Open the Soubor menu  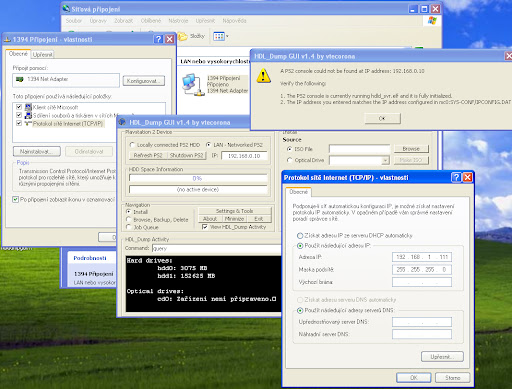74,21
